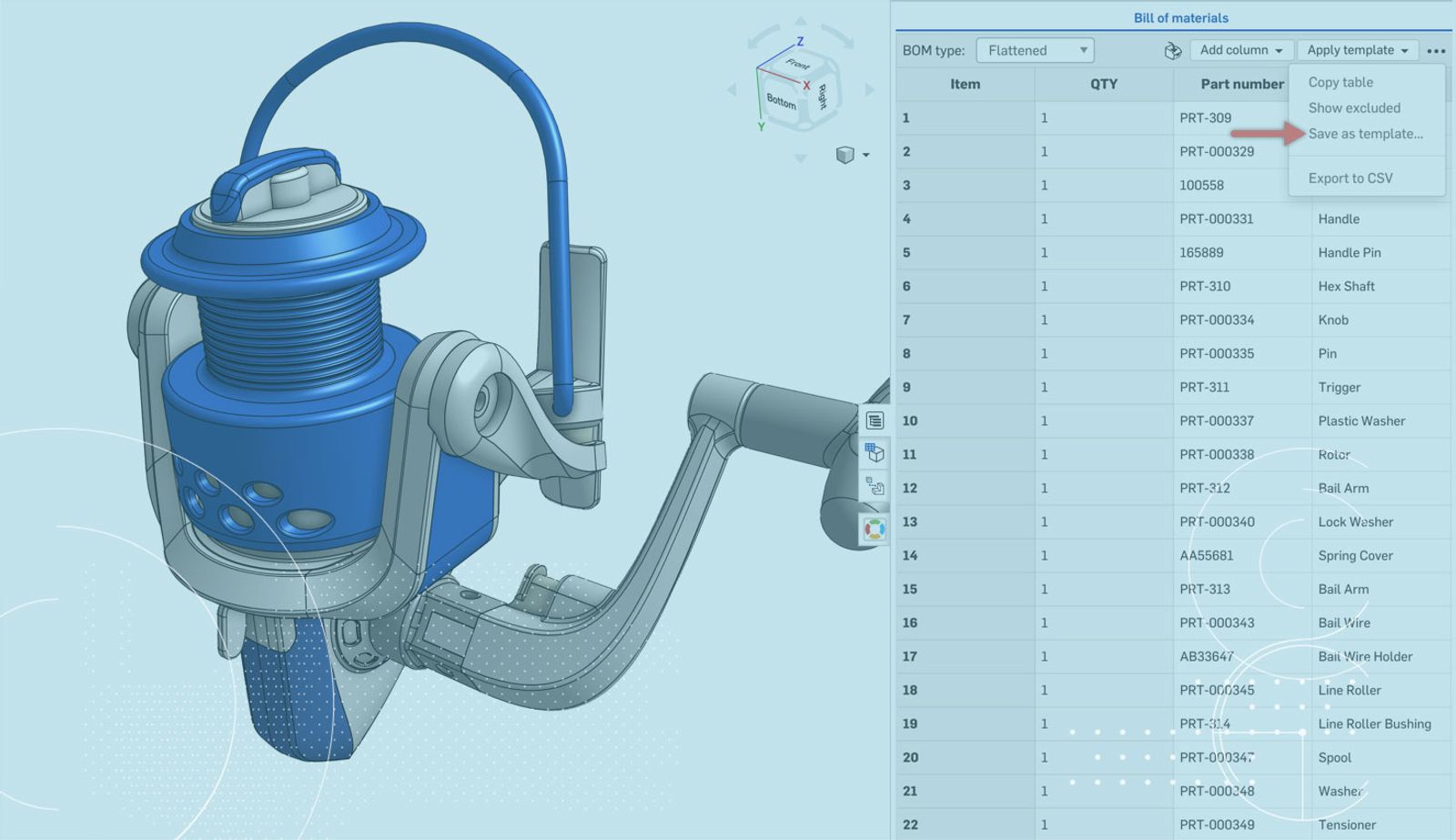The image size is (1456, 840).
Task: Expand the Apply template dropdown
Action: pyautogui.click(x=1357, y=51)
